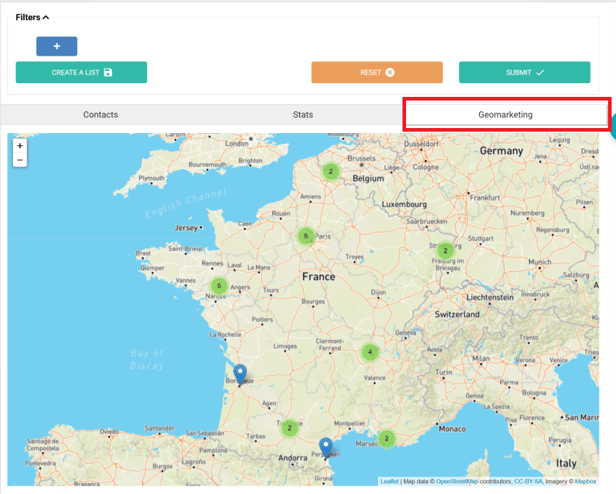Select the blue pin marker near Perpignan
616x494 pixels.
(326, 447)
